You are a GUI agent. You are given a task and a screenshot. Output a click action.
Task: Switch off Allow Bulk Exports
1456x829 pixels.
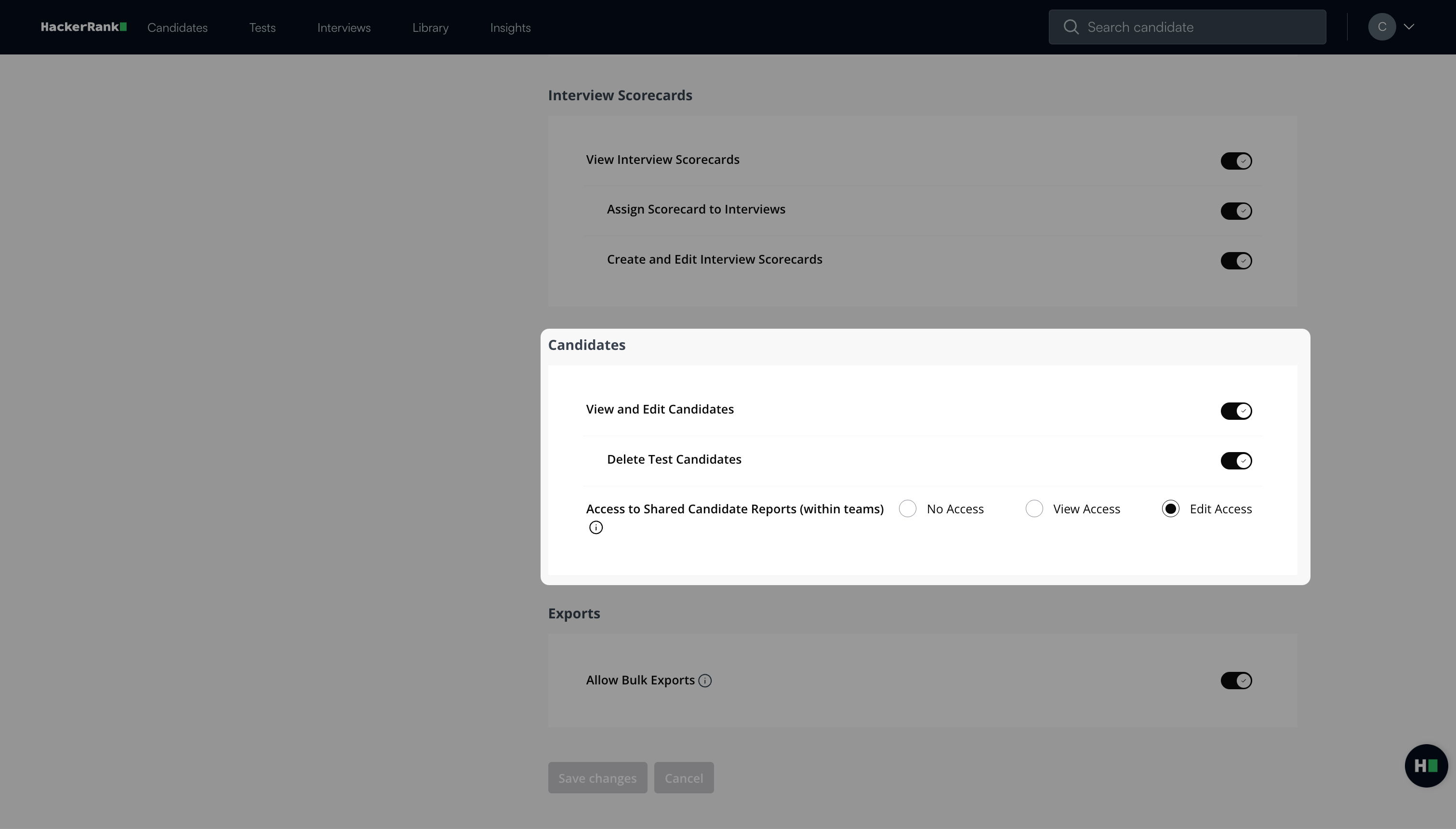(x=1236, y=681)
